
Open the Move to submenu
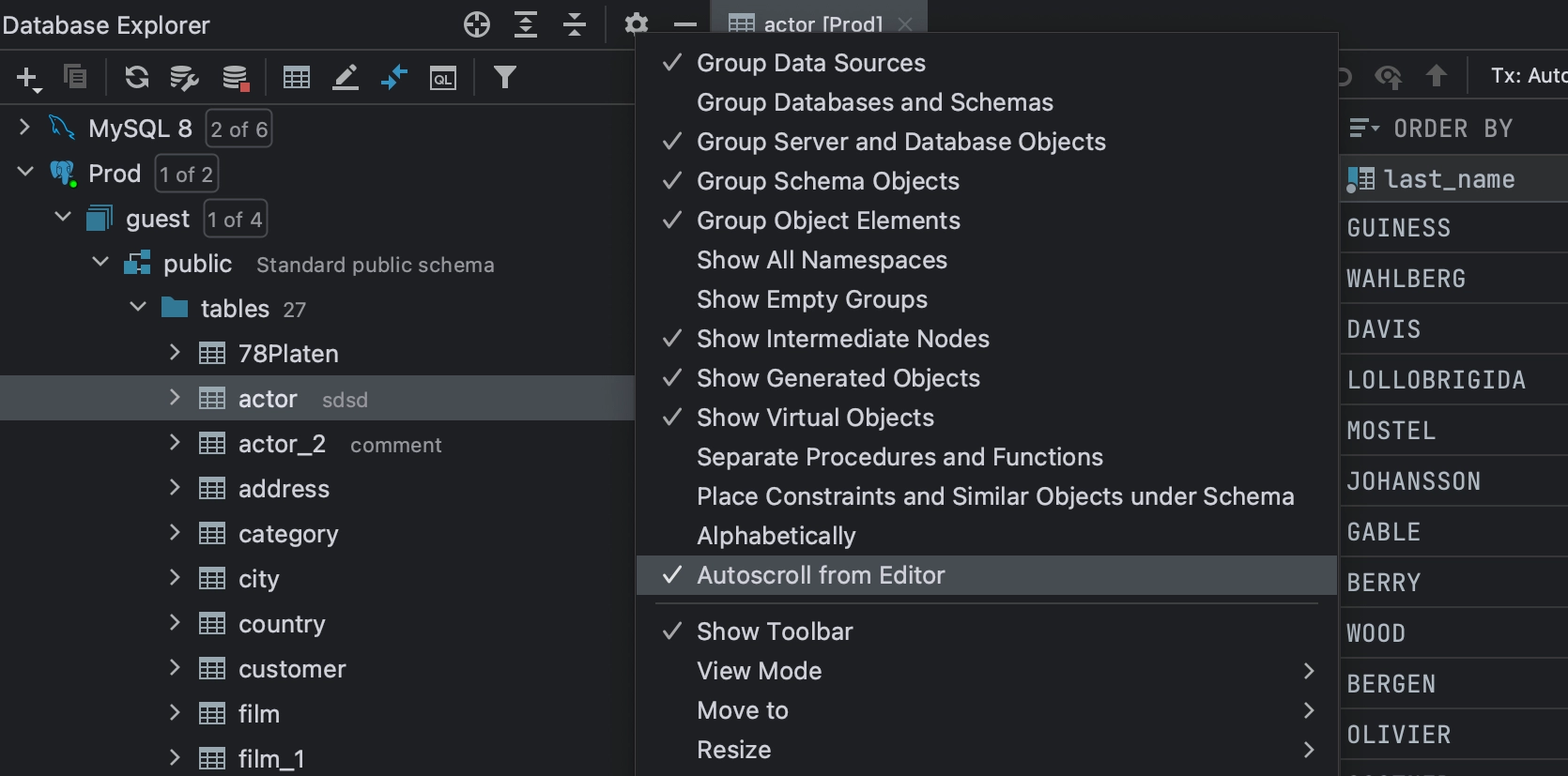(x=986, y=710)
